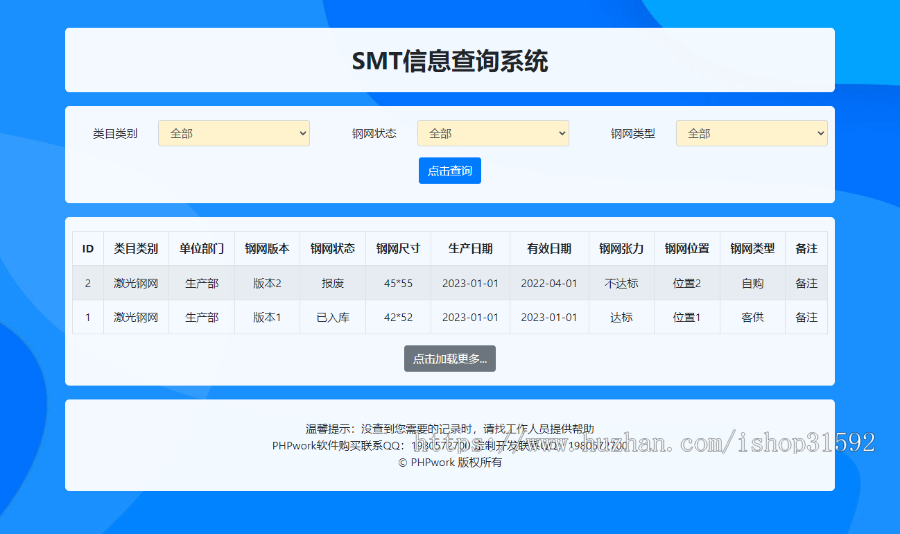
Task: Click the 客供 type cell
Action: pyautogui.click(x=752, y=317)
